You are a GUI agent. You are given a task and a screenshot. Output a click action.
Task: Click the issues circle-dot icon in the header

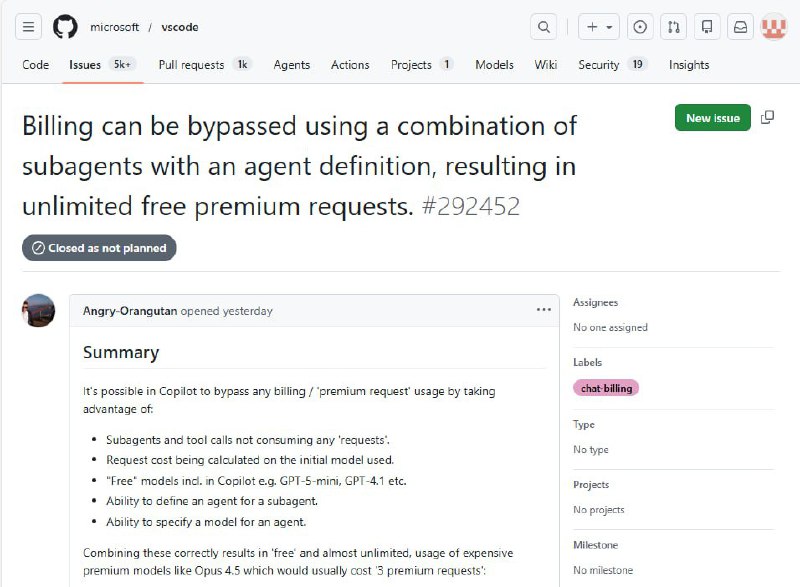pyautogui.click(x=640, y=27)
